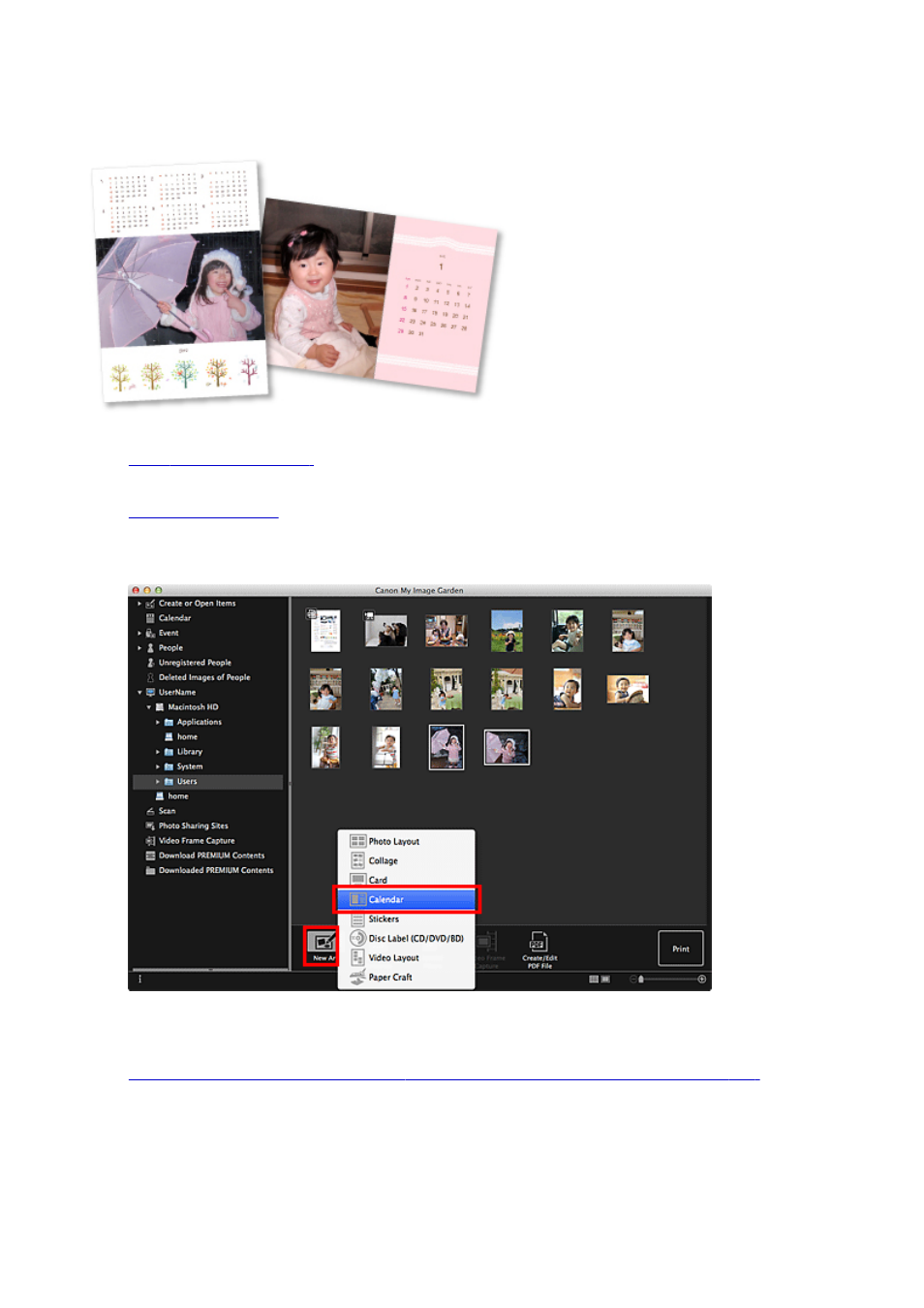
Task: Choose Photo Layout from the New Art menu
Action: click(x=406, y=841)
